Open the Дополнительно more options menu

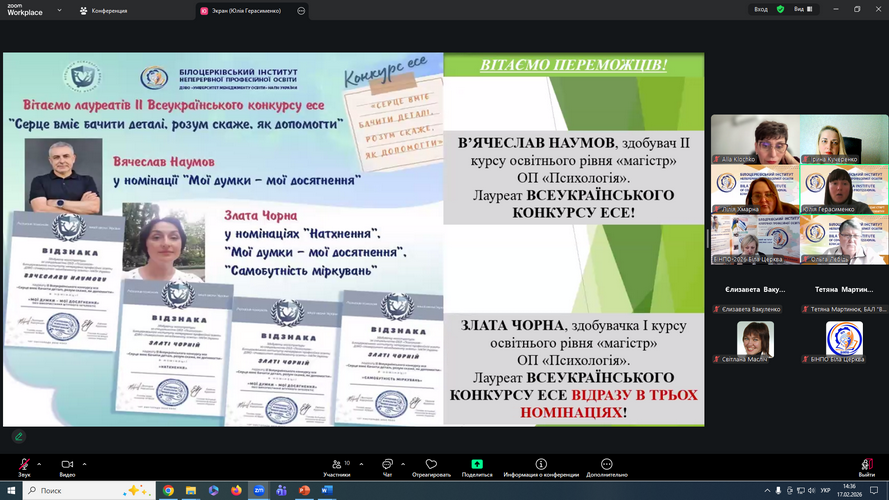pos(607,467)
